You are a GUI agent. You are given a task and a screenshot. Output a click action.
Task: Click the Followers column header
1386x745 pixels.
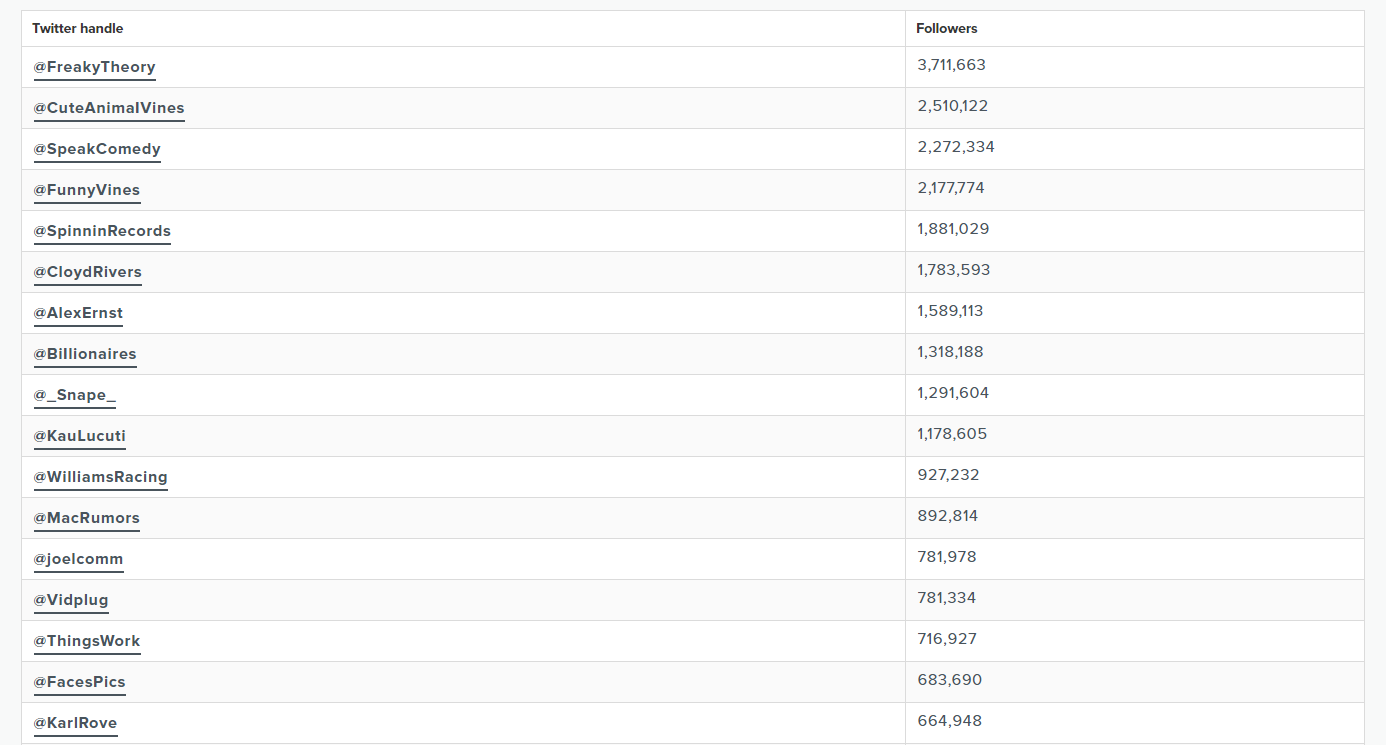pyautogui.click(x=947, y=29)
